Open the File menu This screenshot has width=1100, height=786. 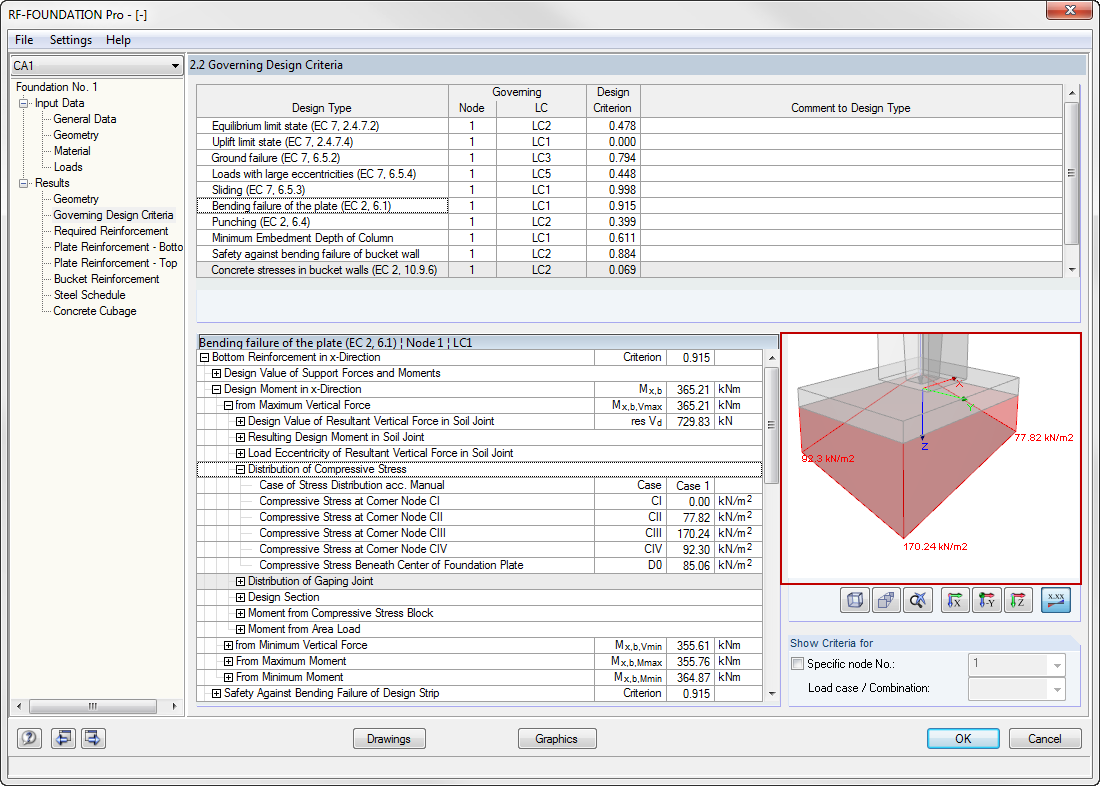[x=24, y=40]
